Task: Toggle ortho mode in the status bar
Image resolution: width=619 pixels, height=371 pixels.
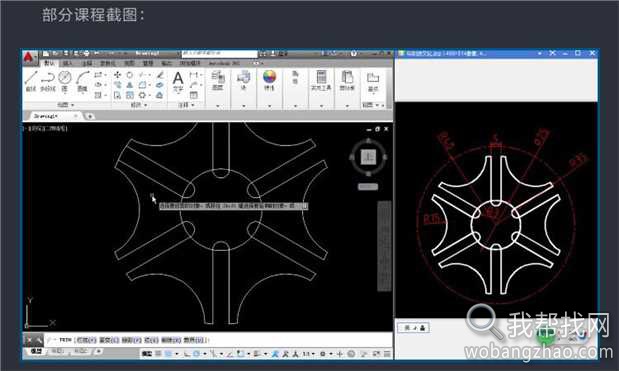Action: [186, 354]
